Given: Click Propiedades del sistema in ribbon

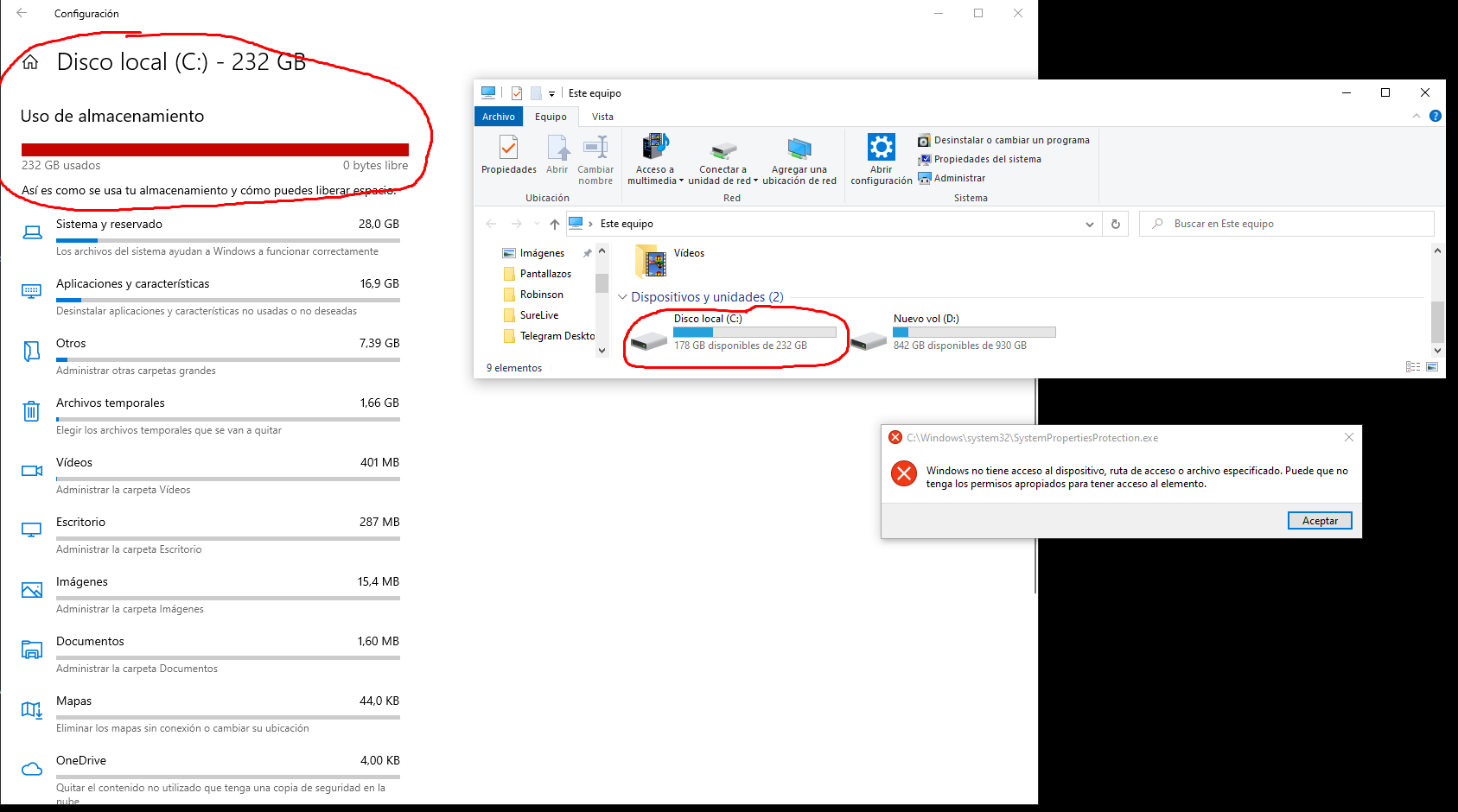Looking at the screenshot, I should point(979,159).
